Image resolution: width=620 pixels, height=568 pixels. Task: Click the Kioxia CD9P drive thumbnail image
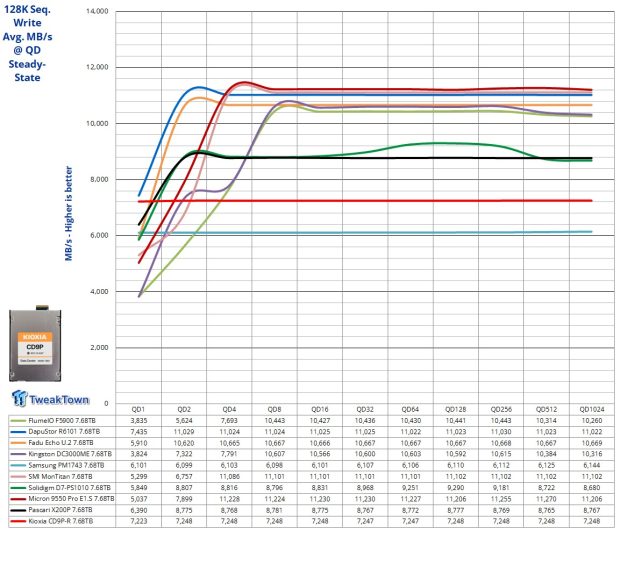point(35,343)
